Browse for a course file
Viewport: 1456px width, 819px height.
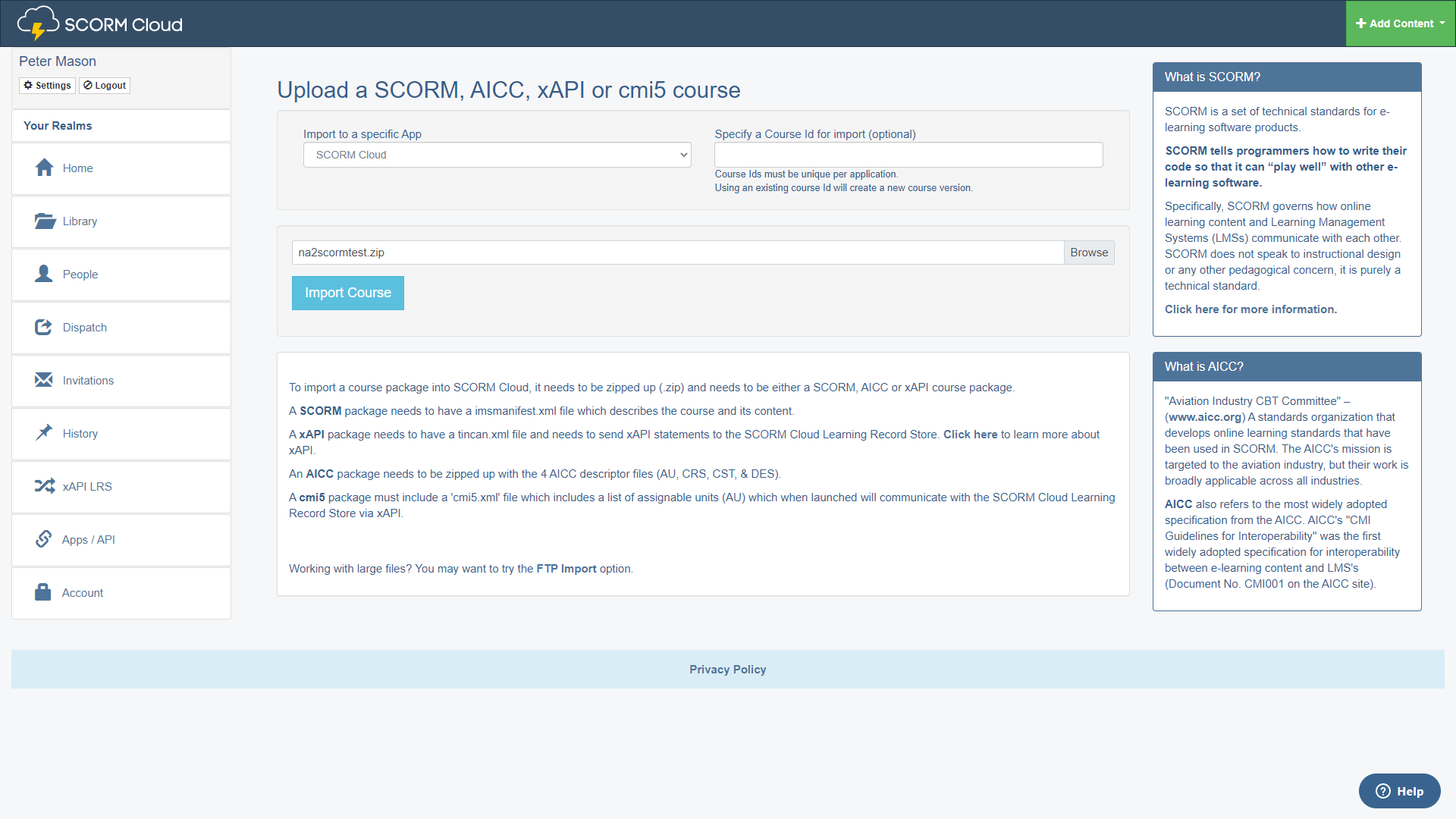point(1089,253)
